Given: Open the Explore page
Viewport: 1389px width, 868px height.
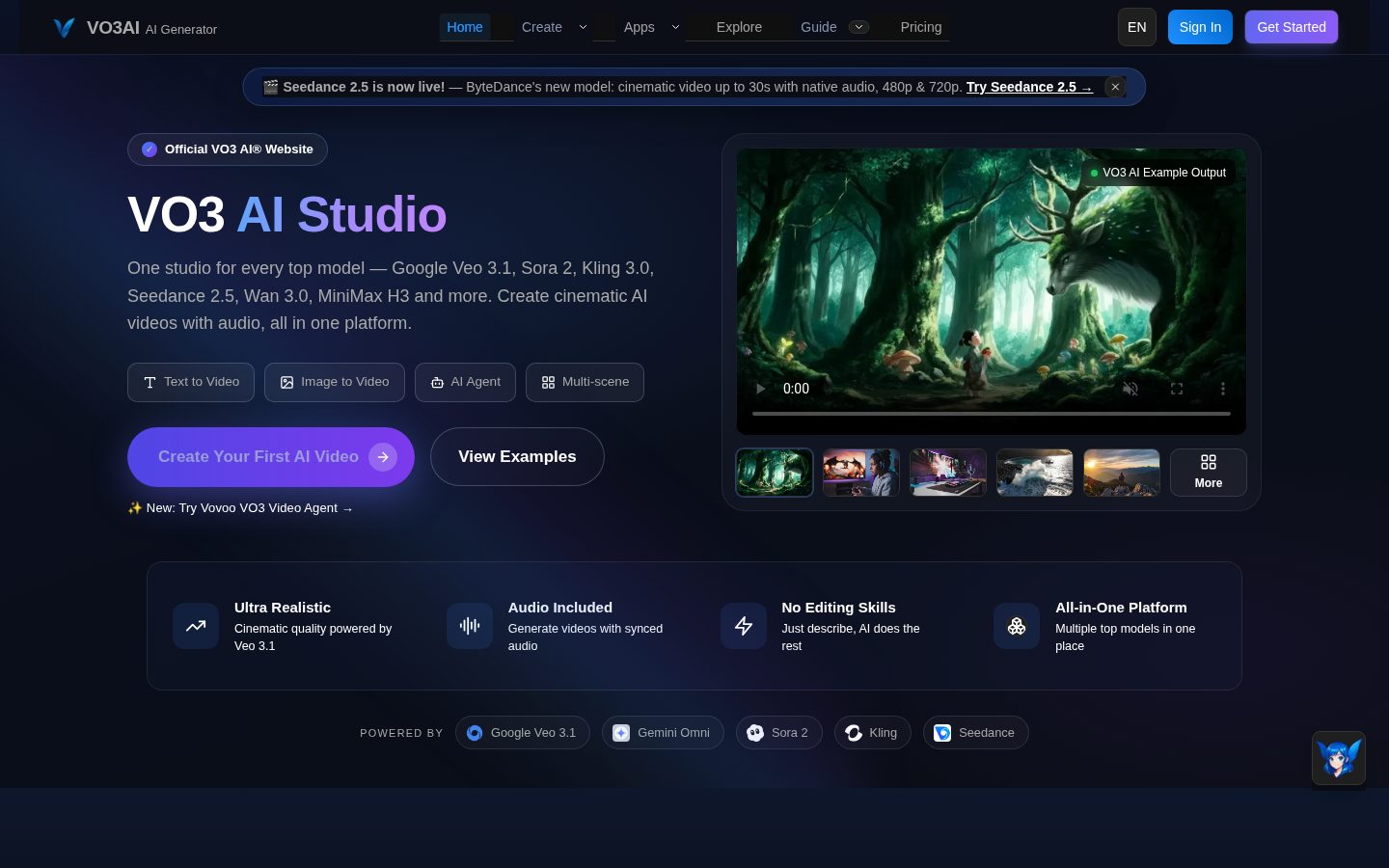Looking at the screenshot, I should (739, 27).
